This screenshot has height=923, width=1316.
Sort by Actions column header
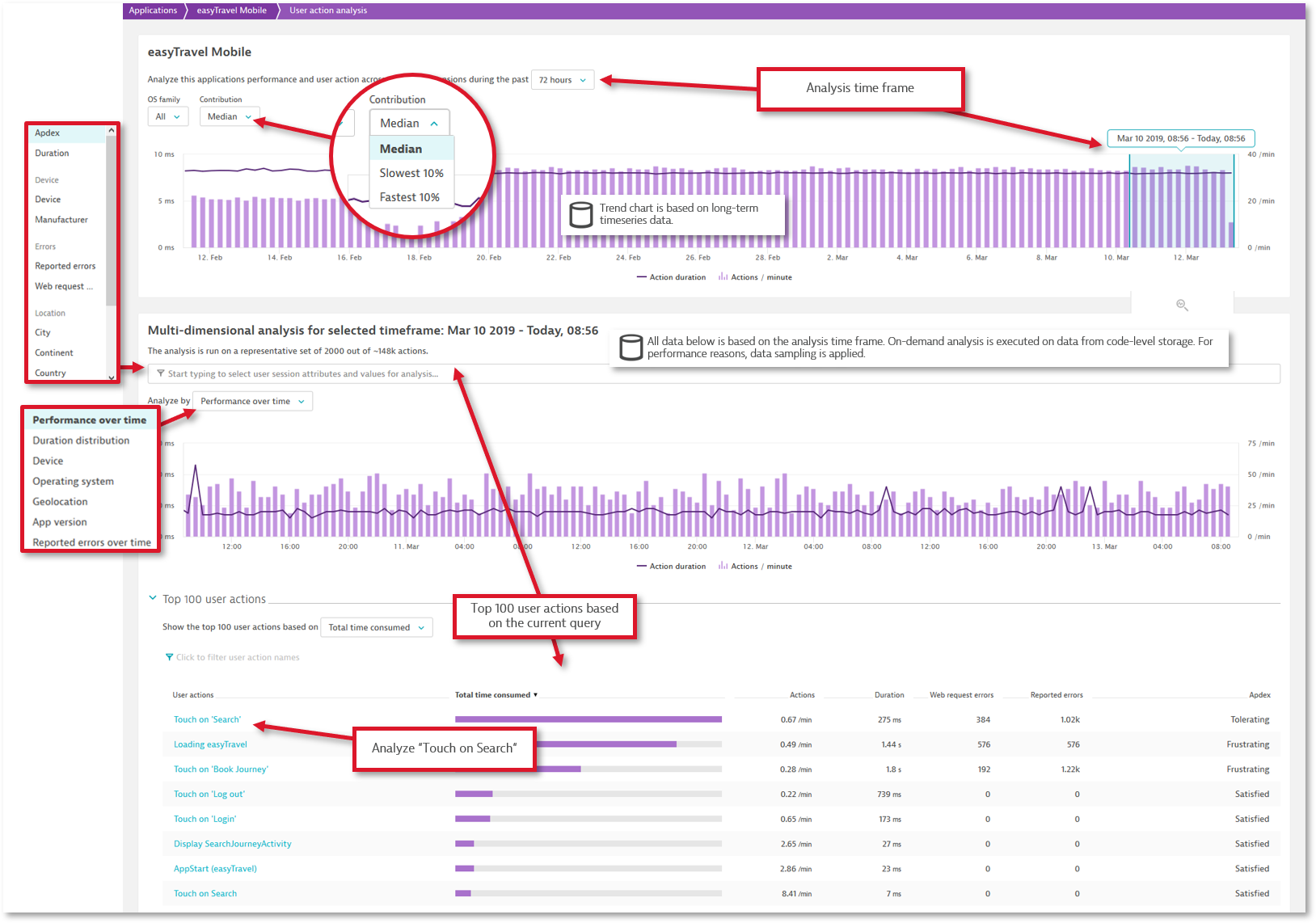802,695
